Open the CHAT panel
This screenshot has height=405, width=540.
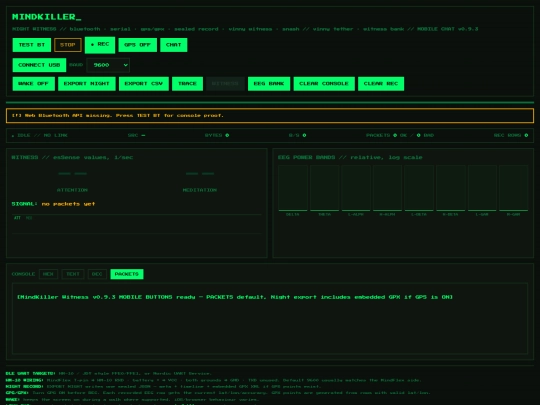(174, 45)
